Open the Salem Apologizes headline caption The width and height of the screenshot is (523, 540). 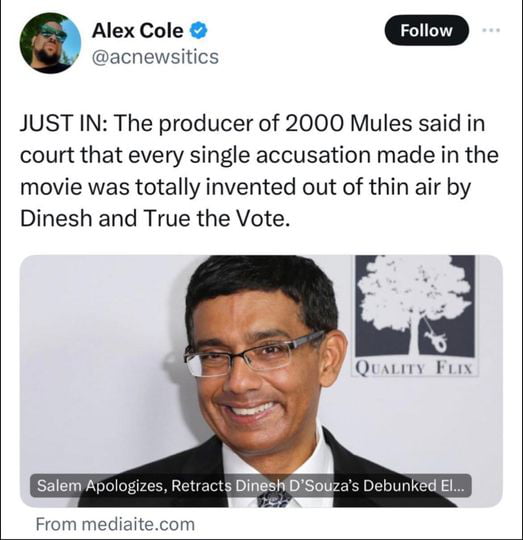(x=250, y=486)
